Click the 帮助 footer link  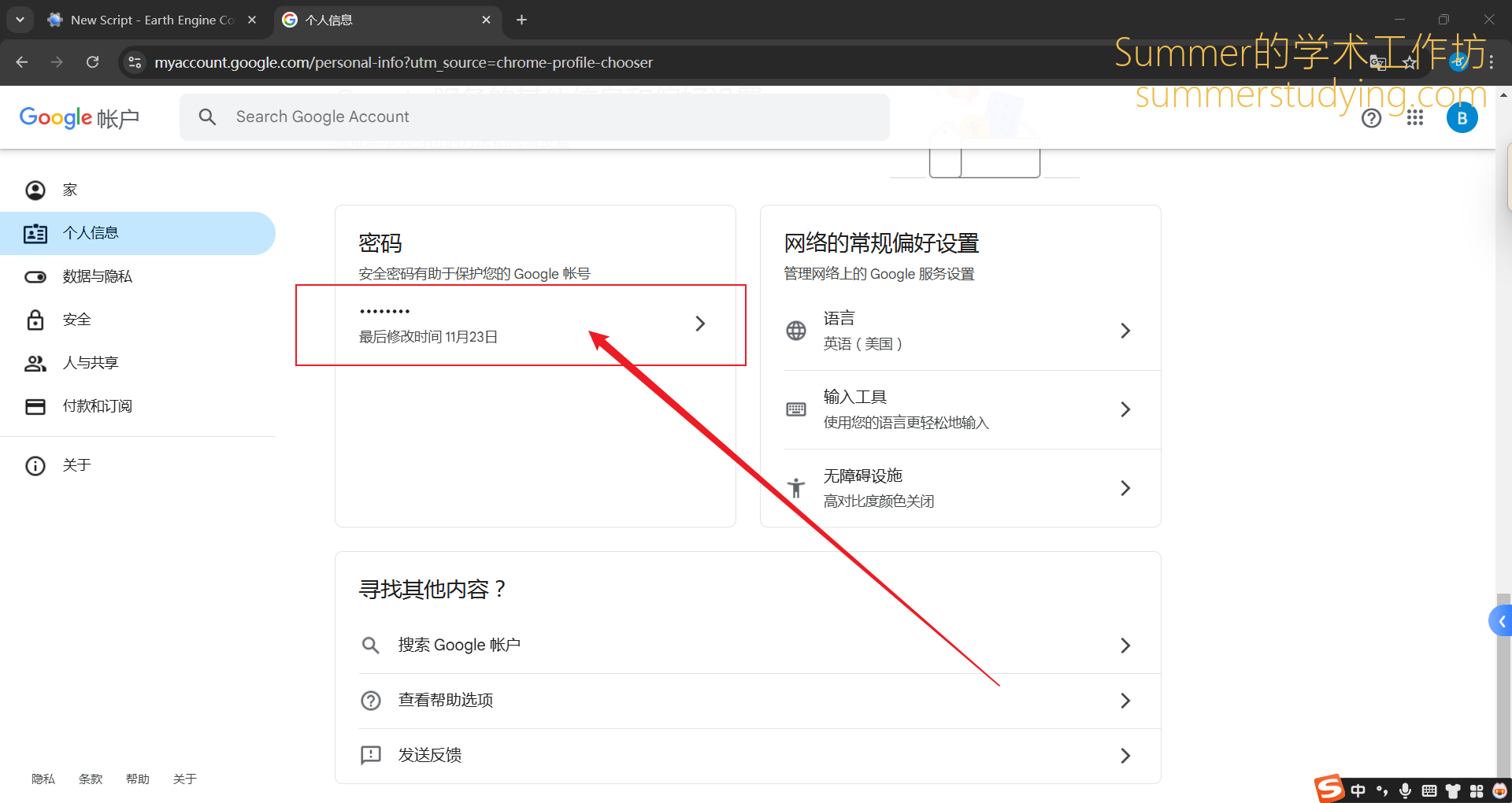tap(138, 779)
